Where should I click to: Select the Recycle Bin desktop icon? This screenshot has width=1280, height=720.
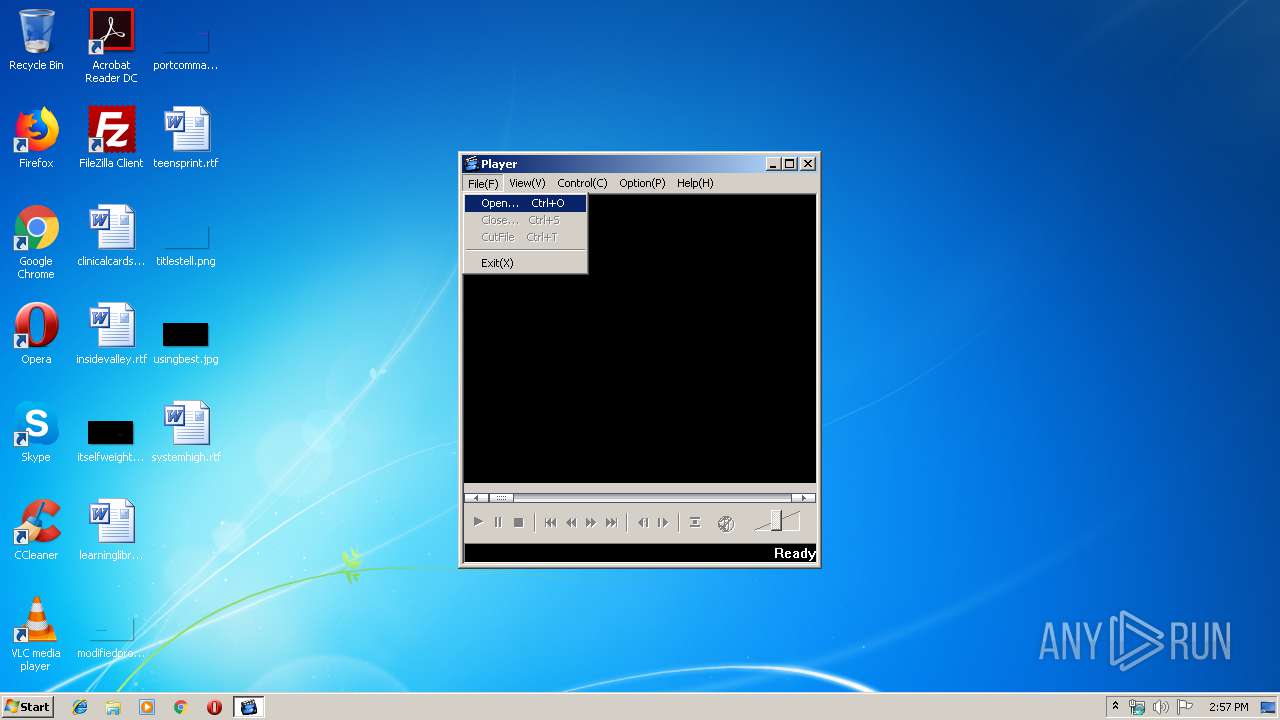click(x=36, y=40)
